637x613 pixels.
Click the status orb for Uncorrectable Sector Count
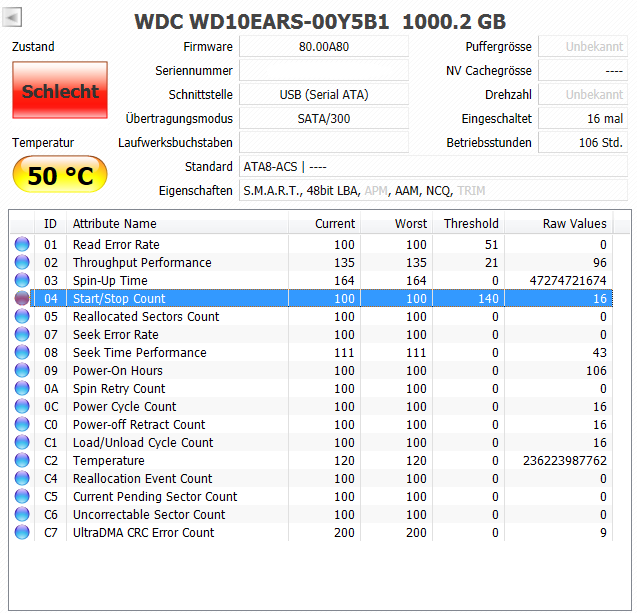pos(22,514)
